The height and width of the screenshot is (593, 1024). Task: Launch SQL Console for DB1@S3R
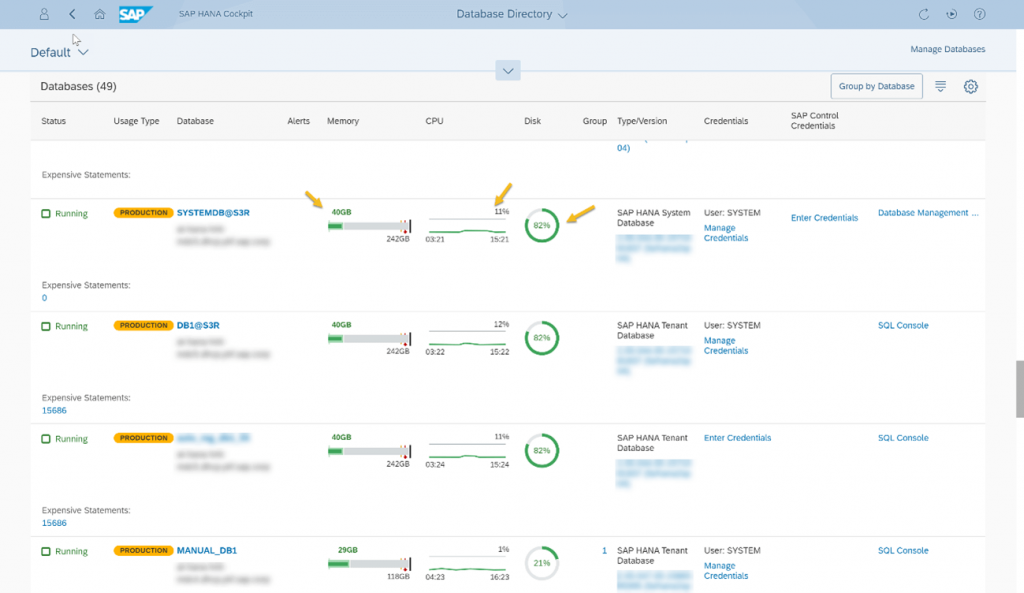[903, 325]
